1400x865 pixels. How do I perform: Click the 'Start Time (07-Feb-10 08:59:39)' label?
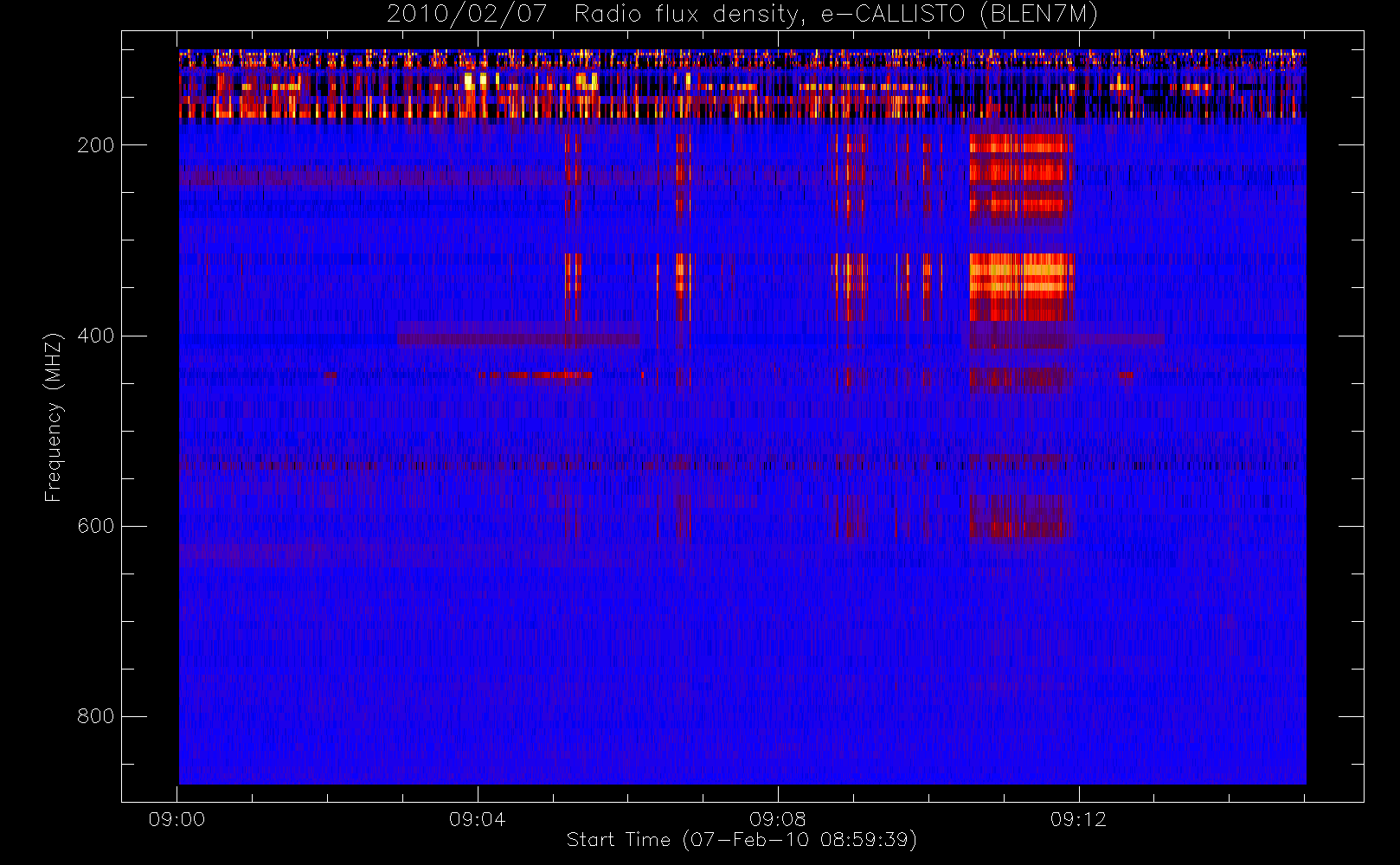[x=742, y=840]
